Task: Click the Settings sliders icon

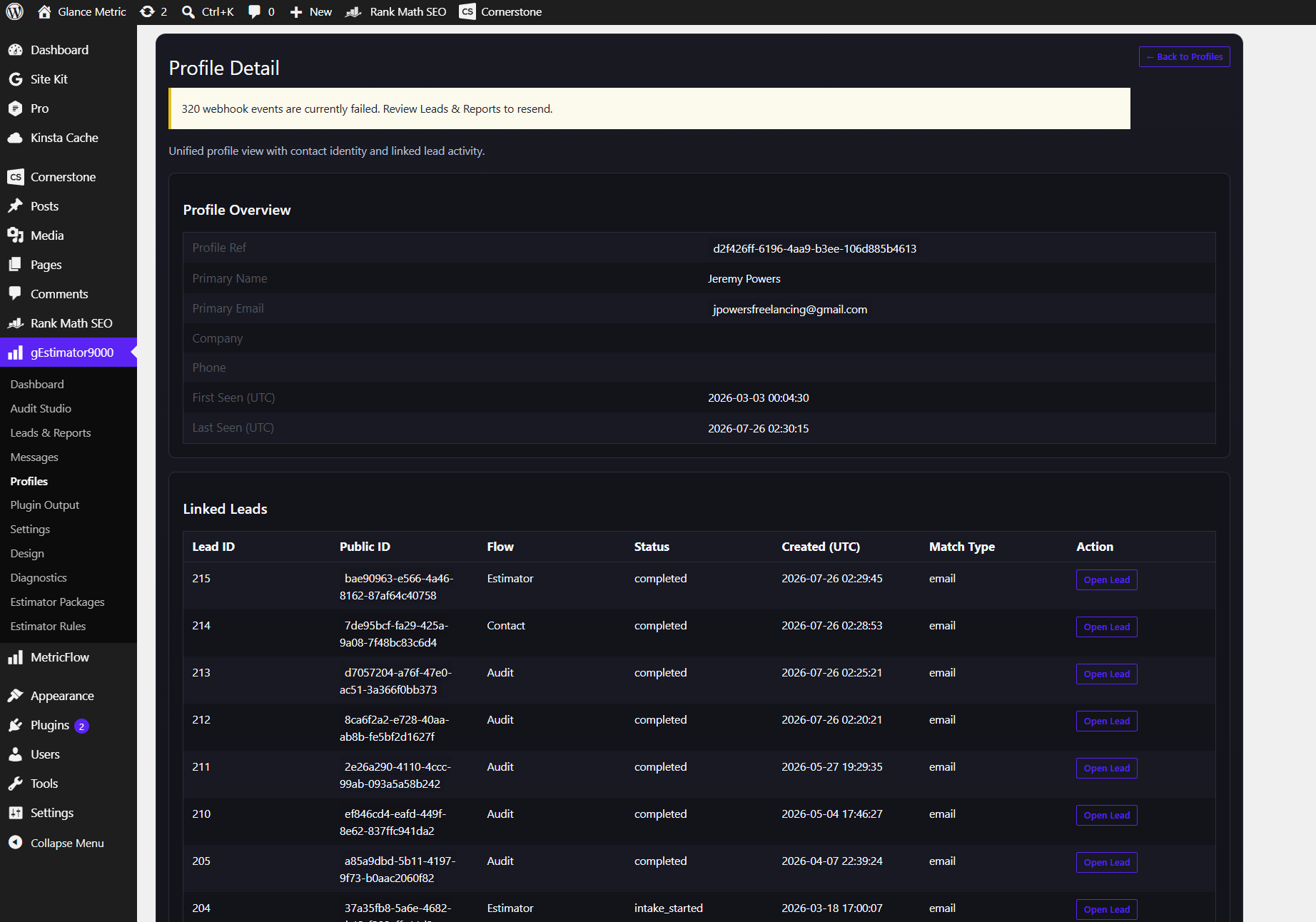Action: [15, 813]
